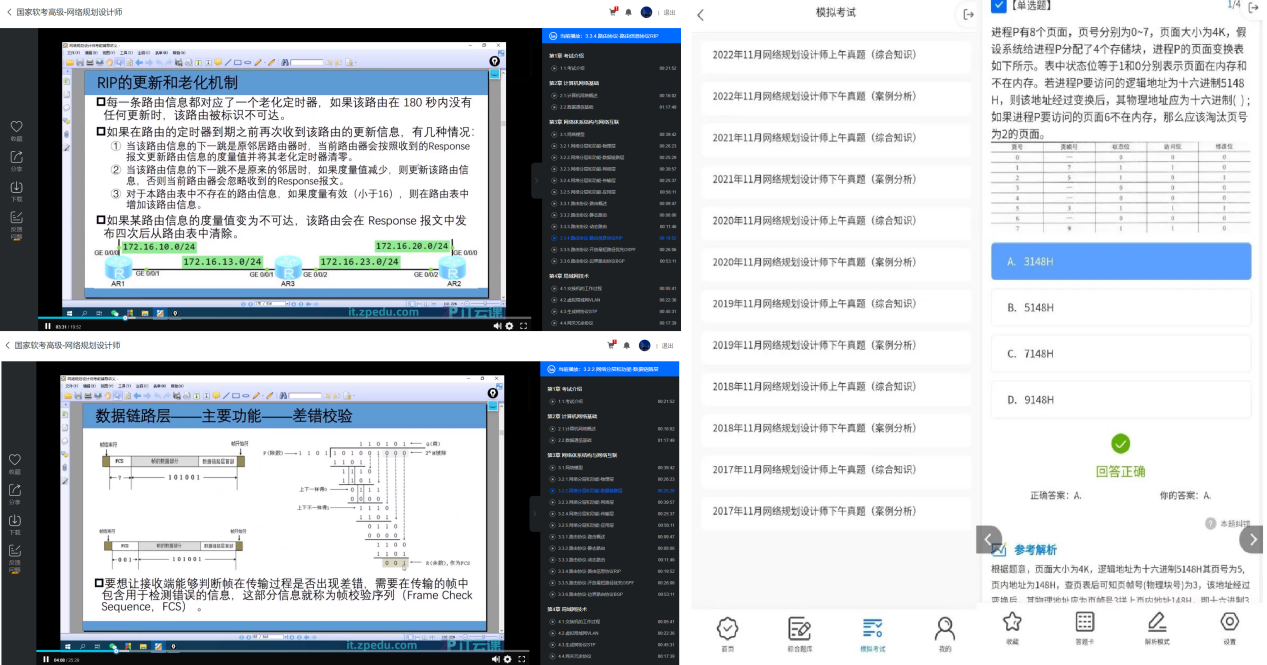The height and width of the screenshot is (665, 1267).
Task: Enter fullscreen in the bottom video player
Action: [x=523, y=659]
